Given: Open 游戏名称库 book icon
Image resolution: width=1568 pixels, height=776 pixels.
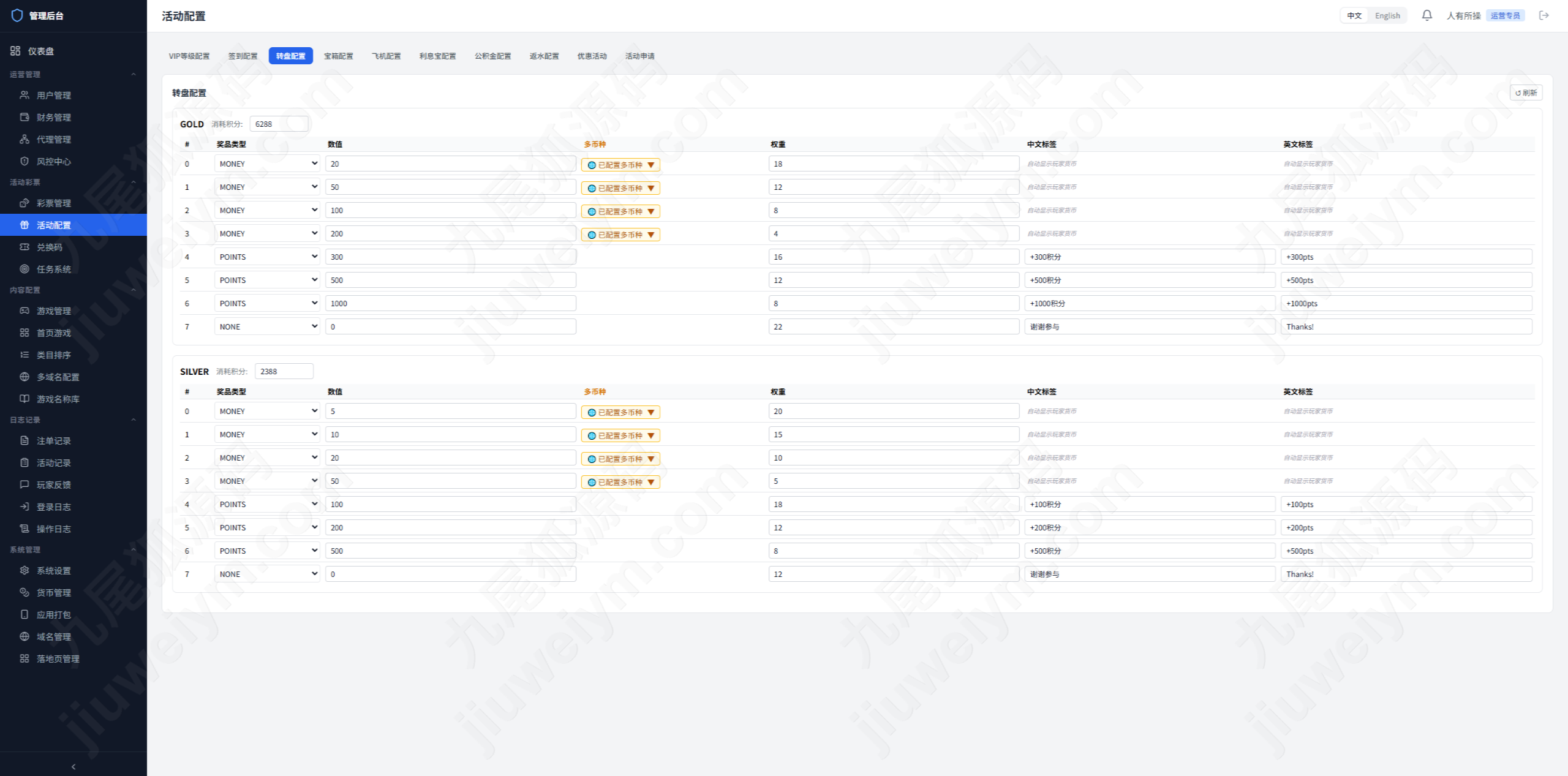Looking at the screenshot, I should point(24,399).
